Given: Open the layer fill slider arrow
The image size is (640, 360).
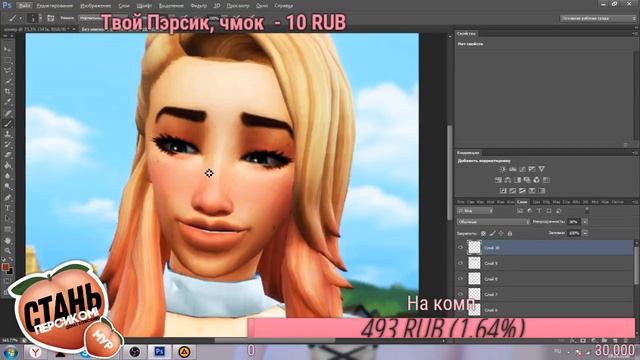Looking at the screenshot, I should click(585, 233).
